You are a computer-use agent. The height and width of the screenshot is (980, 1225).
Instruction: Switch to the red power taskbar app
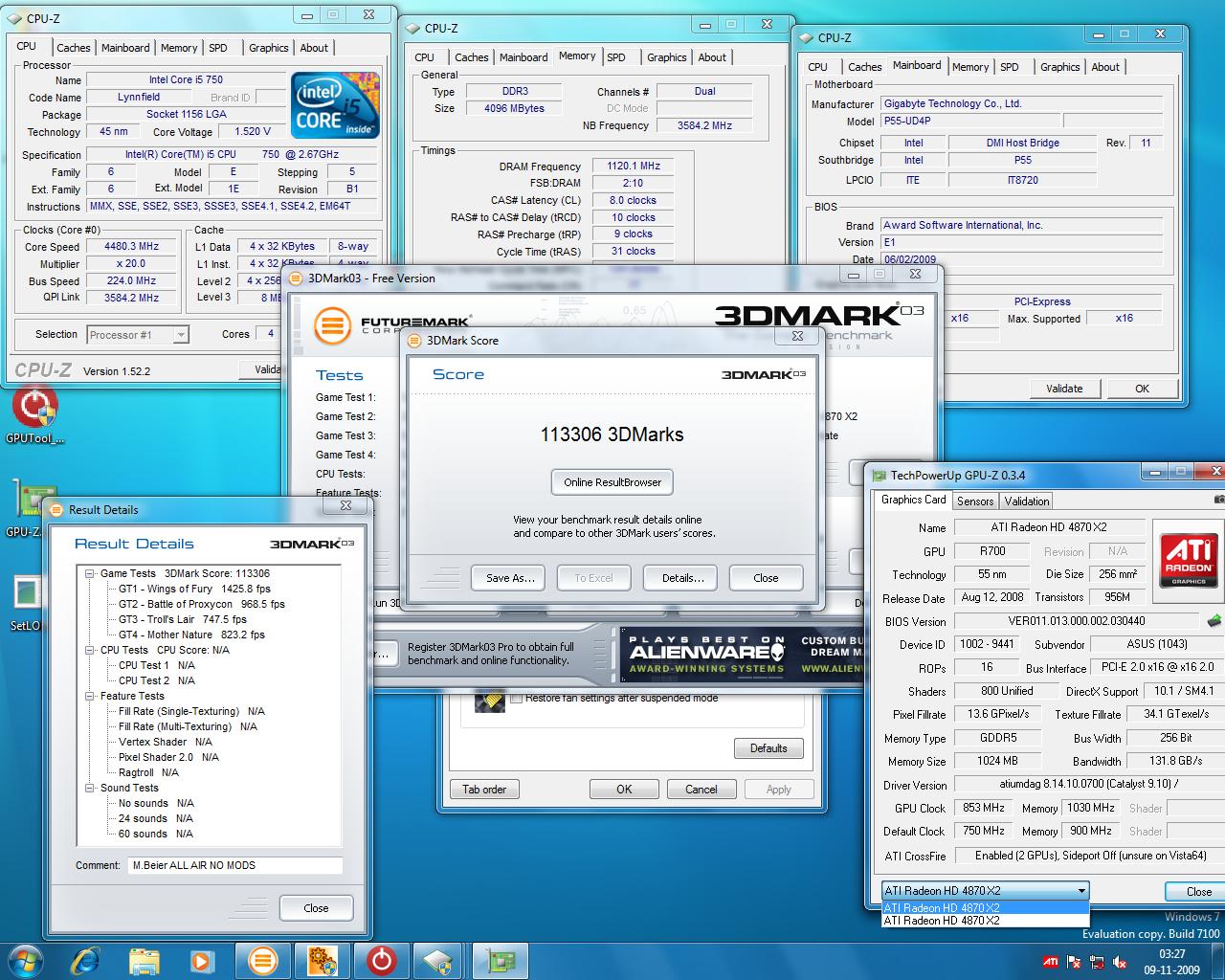click(x=381, y=959)
